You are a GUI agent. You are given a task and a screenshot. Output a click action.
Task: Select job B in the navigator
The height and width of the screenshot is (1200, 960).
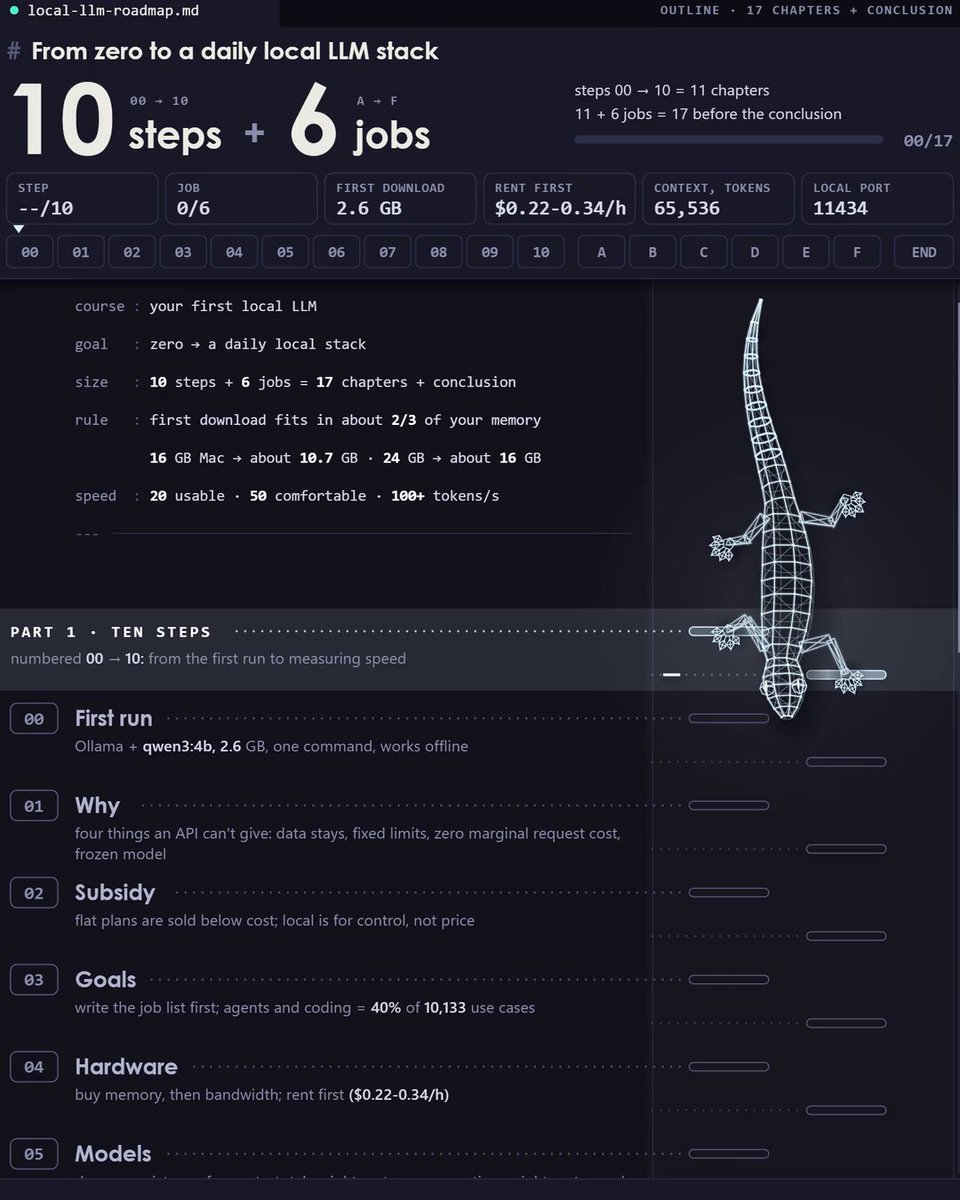(x=652, y=252)
